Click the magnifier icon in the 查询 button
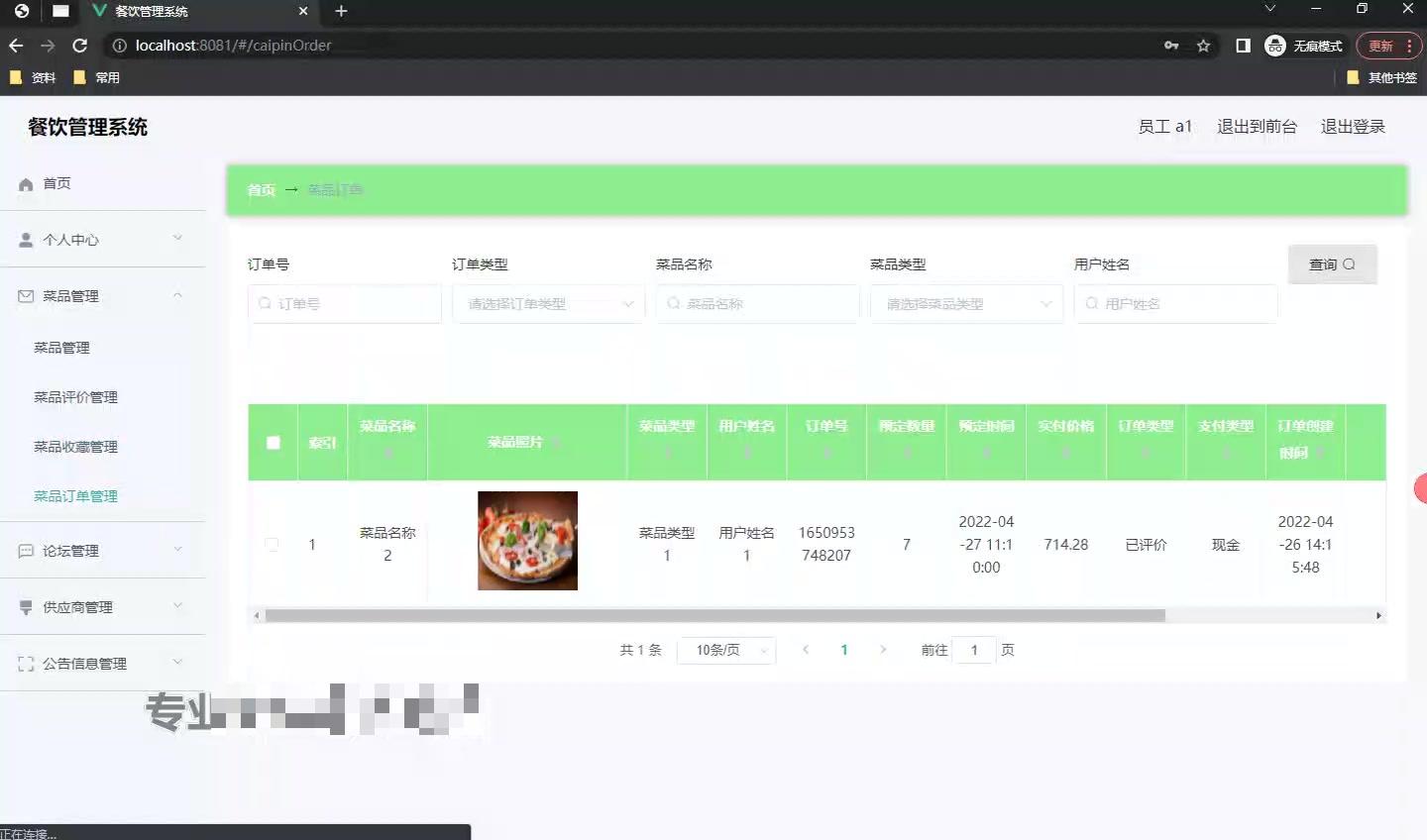This screenshot has height=840, width=1427. [1348, 264]
